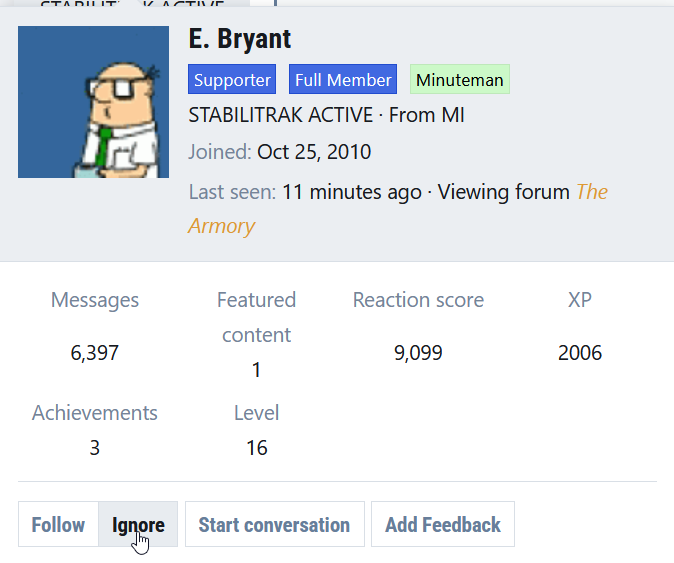674x563 pixels.
Task: Click the Add Feedback button
Action: 442,525
